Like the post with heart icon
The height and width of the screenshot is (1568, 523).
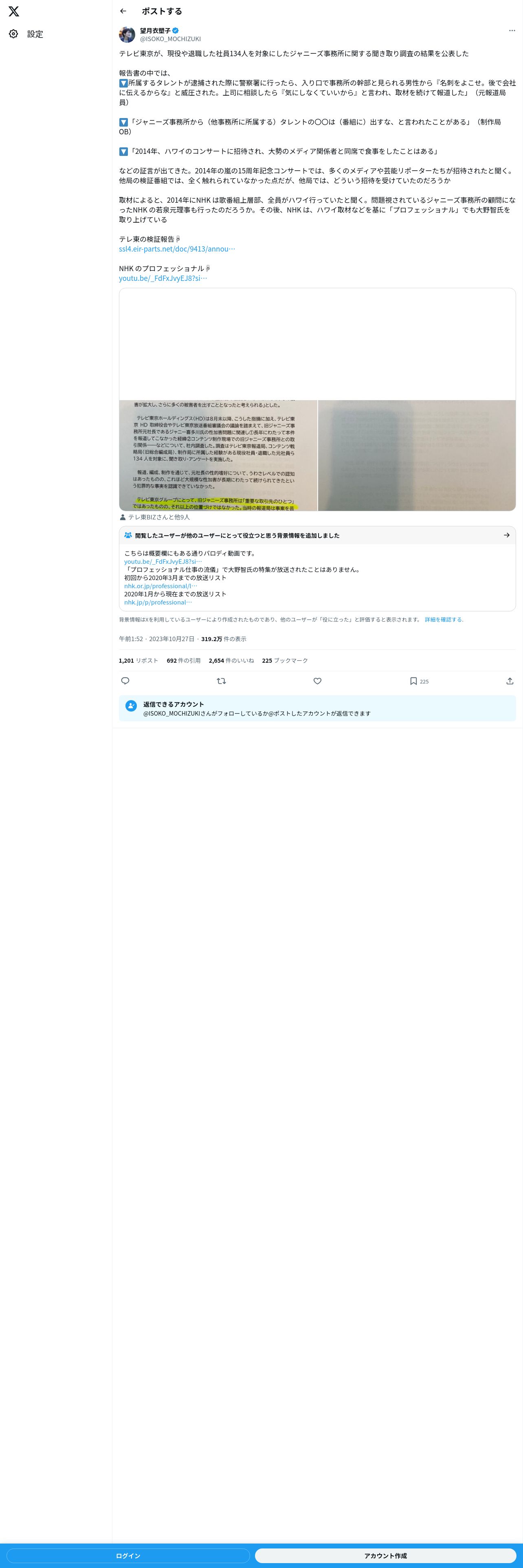317,681
